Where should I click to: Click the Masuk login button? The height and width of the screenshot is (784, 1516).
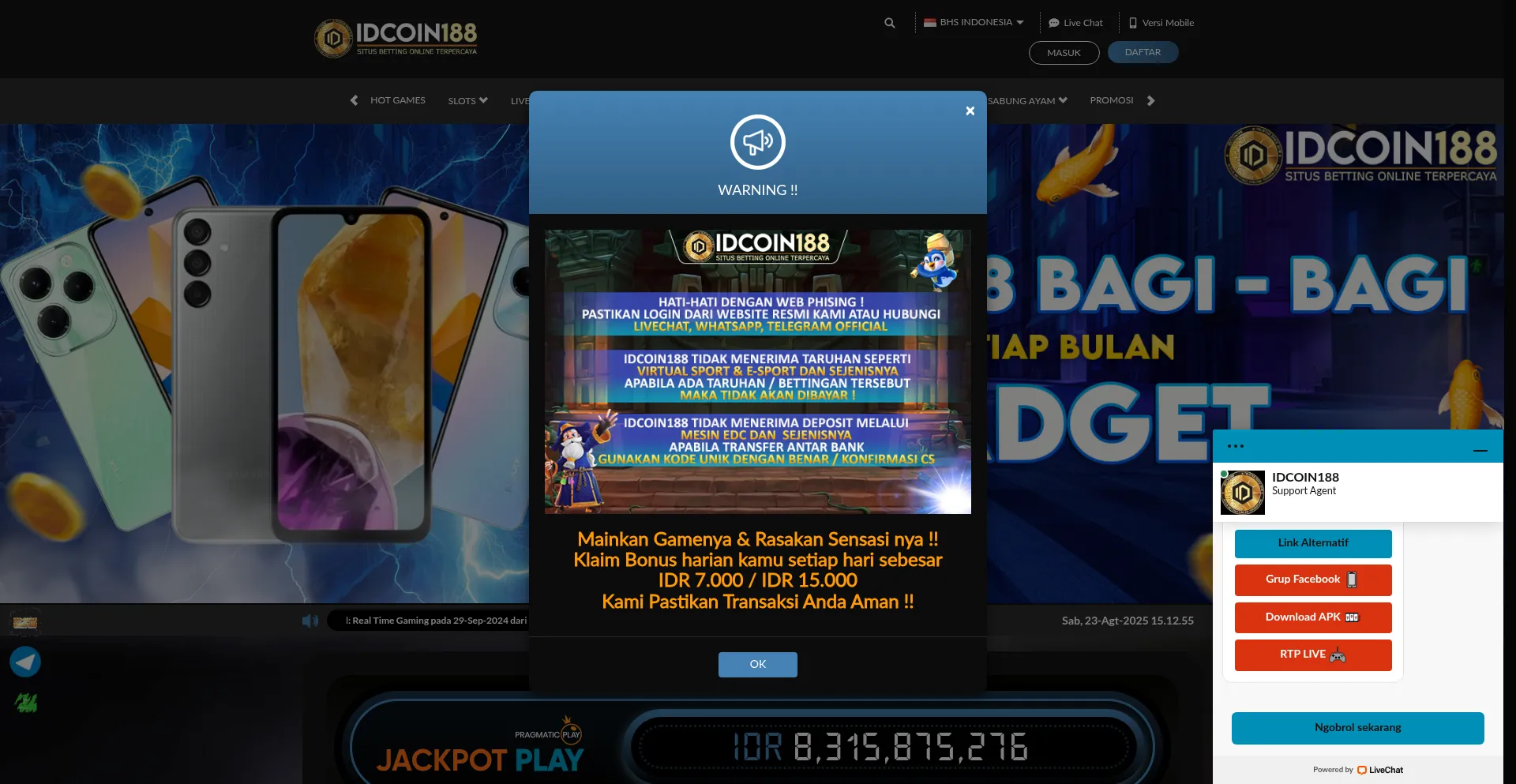[1064, 53]
